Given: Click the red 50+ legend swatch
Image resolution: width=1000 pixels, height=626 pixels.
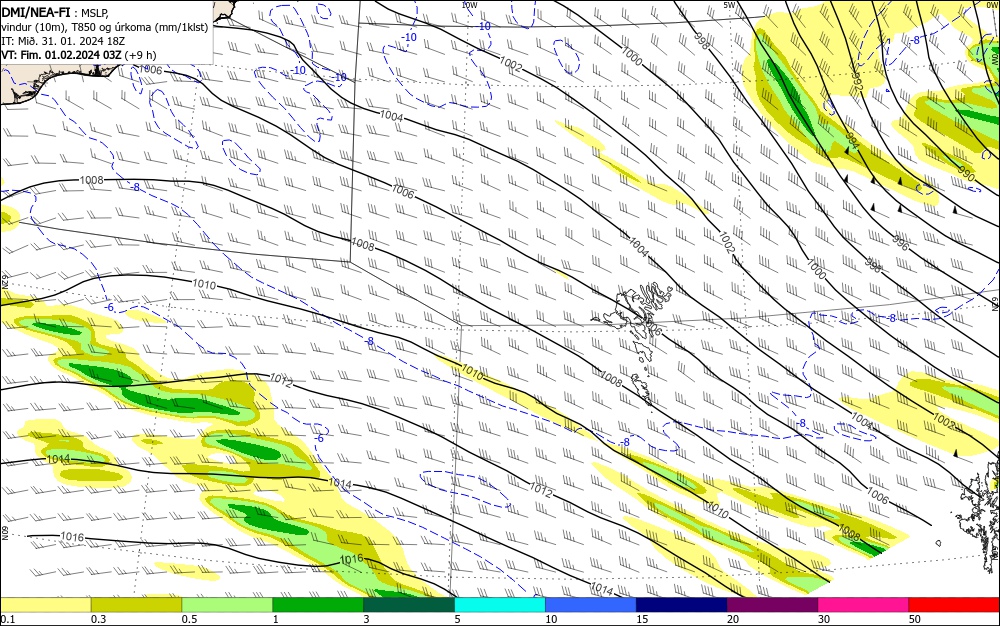Looking at the screenshot, I should [x=954, y=605].
